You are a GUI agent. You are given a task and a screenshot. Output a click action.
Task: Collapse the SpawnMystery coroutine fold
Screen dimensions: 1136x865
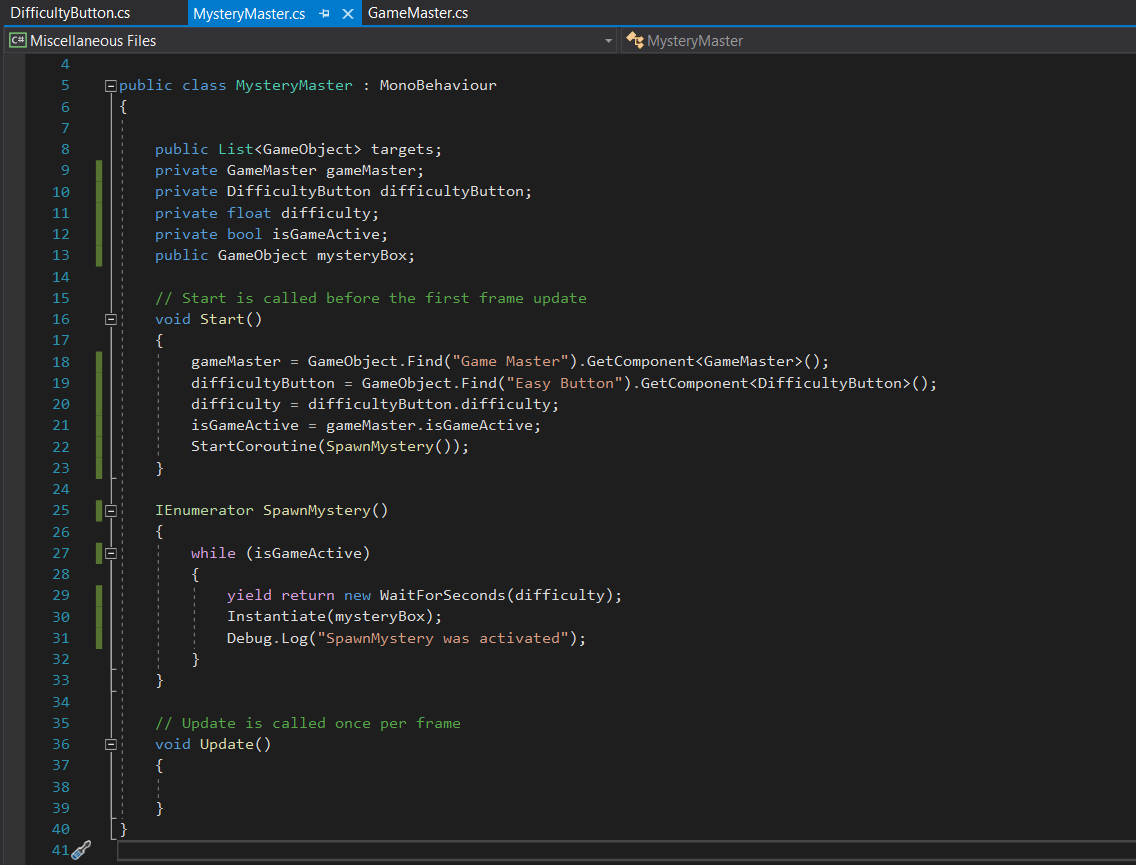(x=111, y=510)
